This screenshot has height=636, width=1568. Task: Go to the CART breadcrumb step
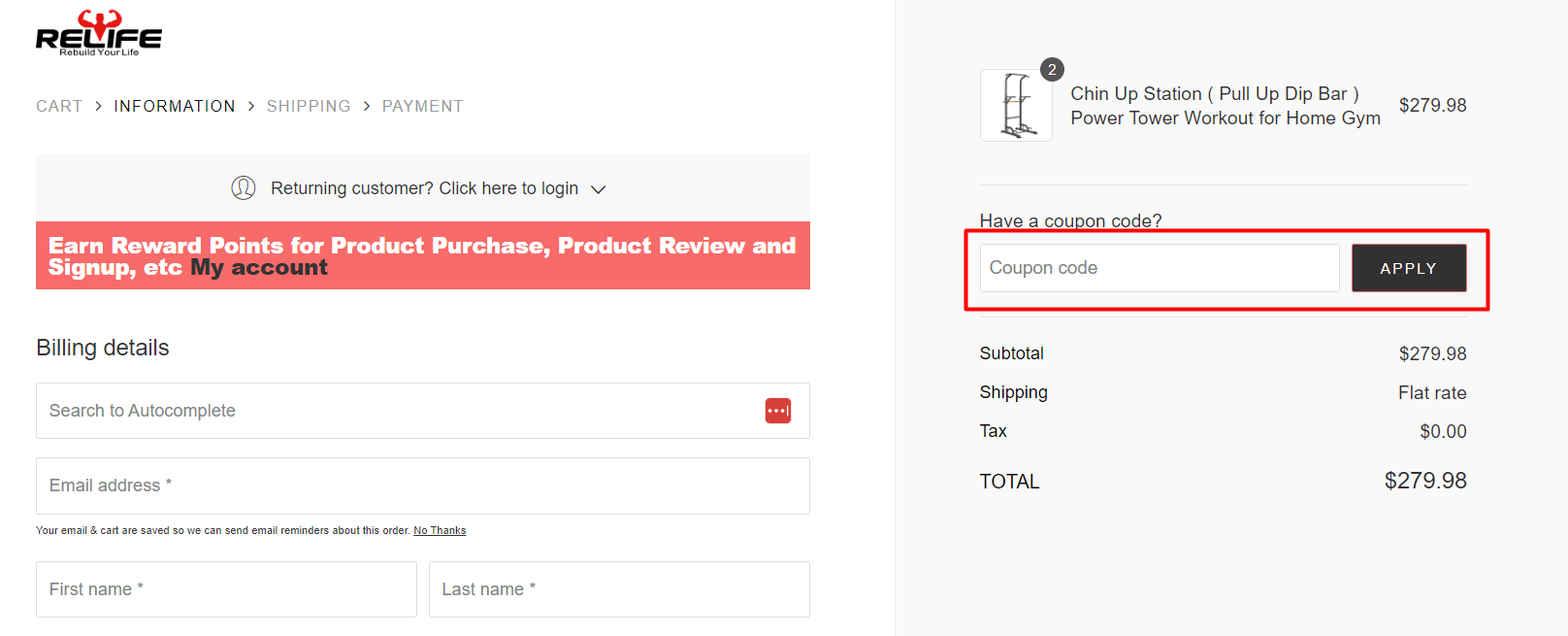59,106
